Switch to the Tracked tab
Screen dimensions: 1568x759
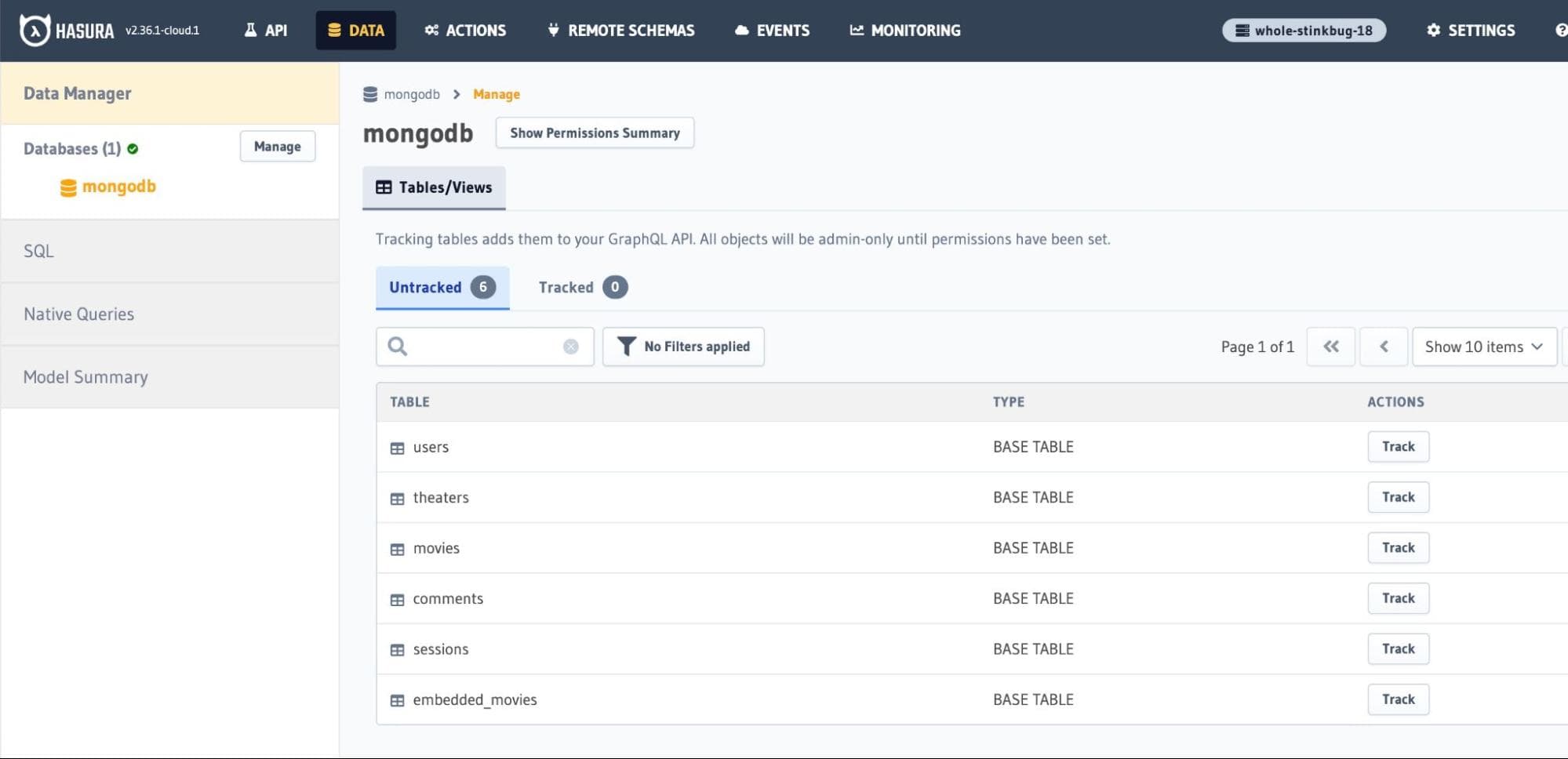582,288
